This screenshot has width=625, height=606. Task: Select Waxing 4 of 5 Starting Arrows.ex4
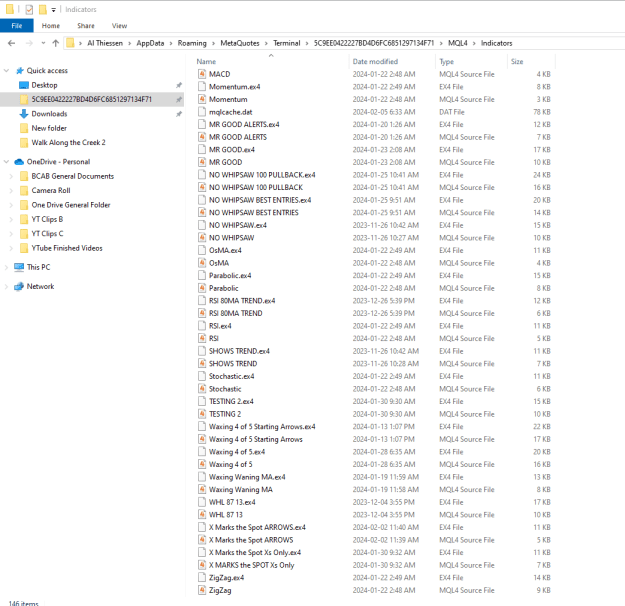(262, 427)
